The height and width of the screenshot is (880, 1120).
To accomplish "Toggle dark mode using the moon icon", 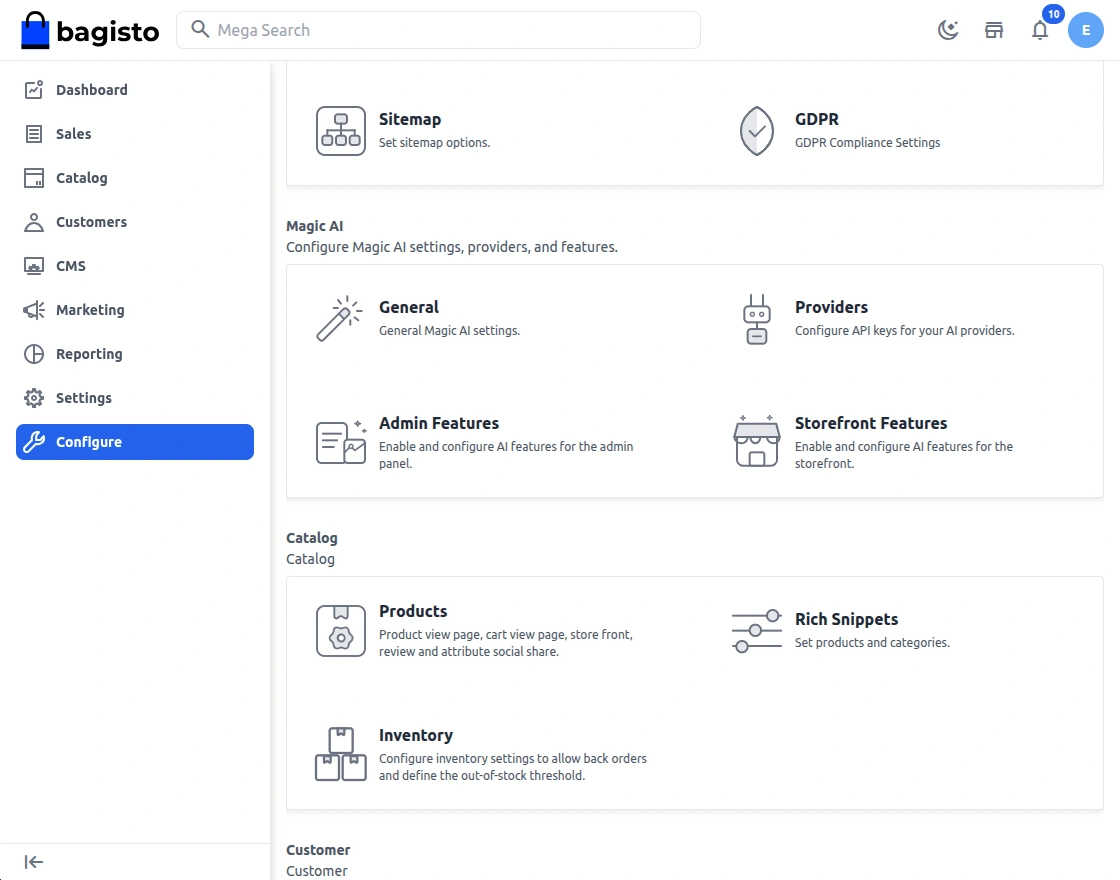I will point(947,30).
